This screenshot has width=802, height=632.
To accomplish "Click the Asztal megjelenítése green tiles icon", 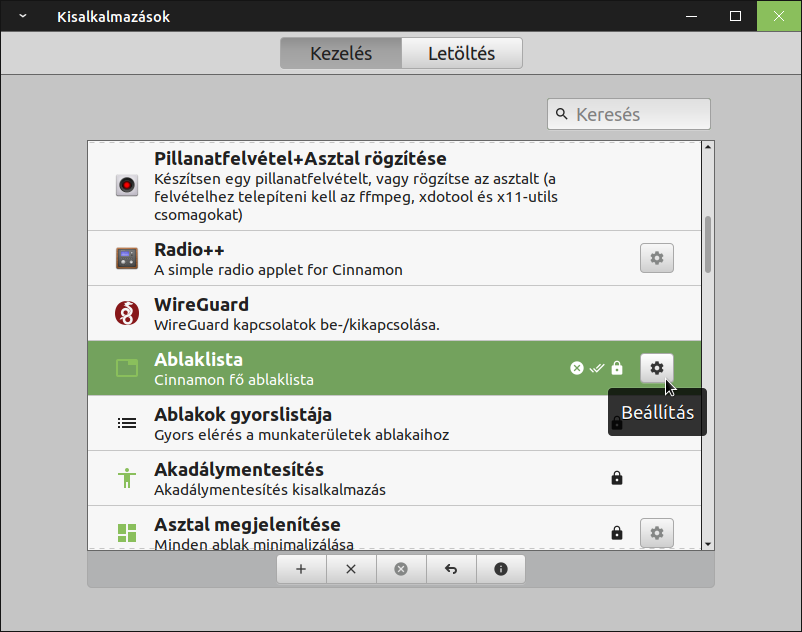I will [x=127, y=533].
